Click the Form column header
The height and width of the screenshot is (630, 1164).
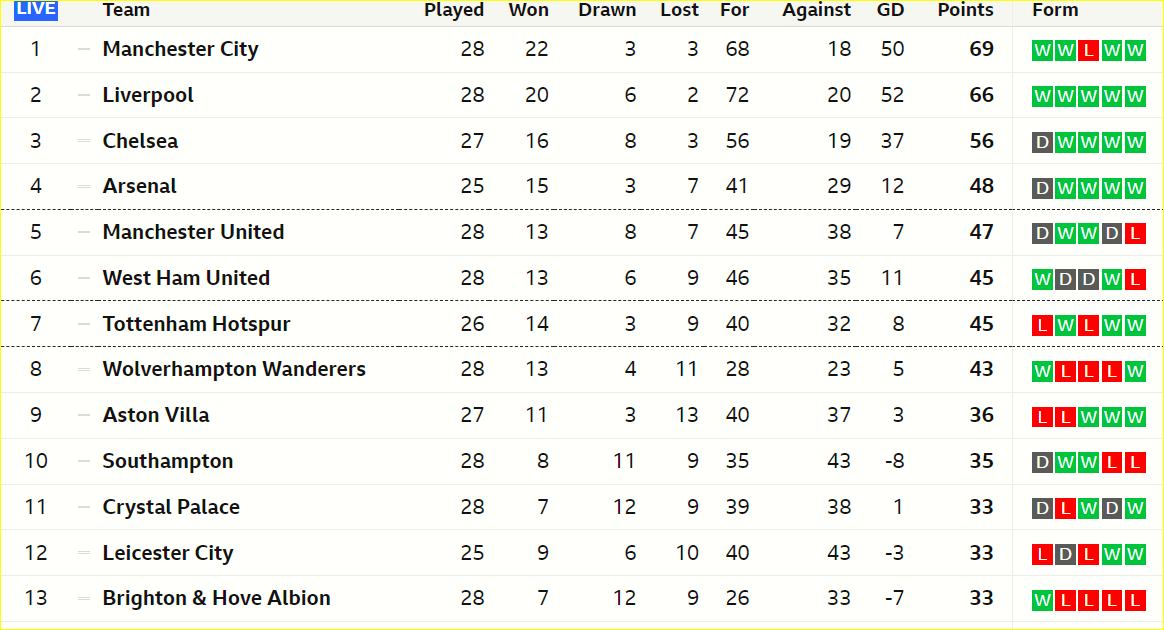tap(1055, 10)
